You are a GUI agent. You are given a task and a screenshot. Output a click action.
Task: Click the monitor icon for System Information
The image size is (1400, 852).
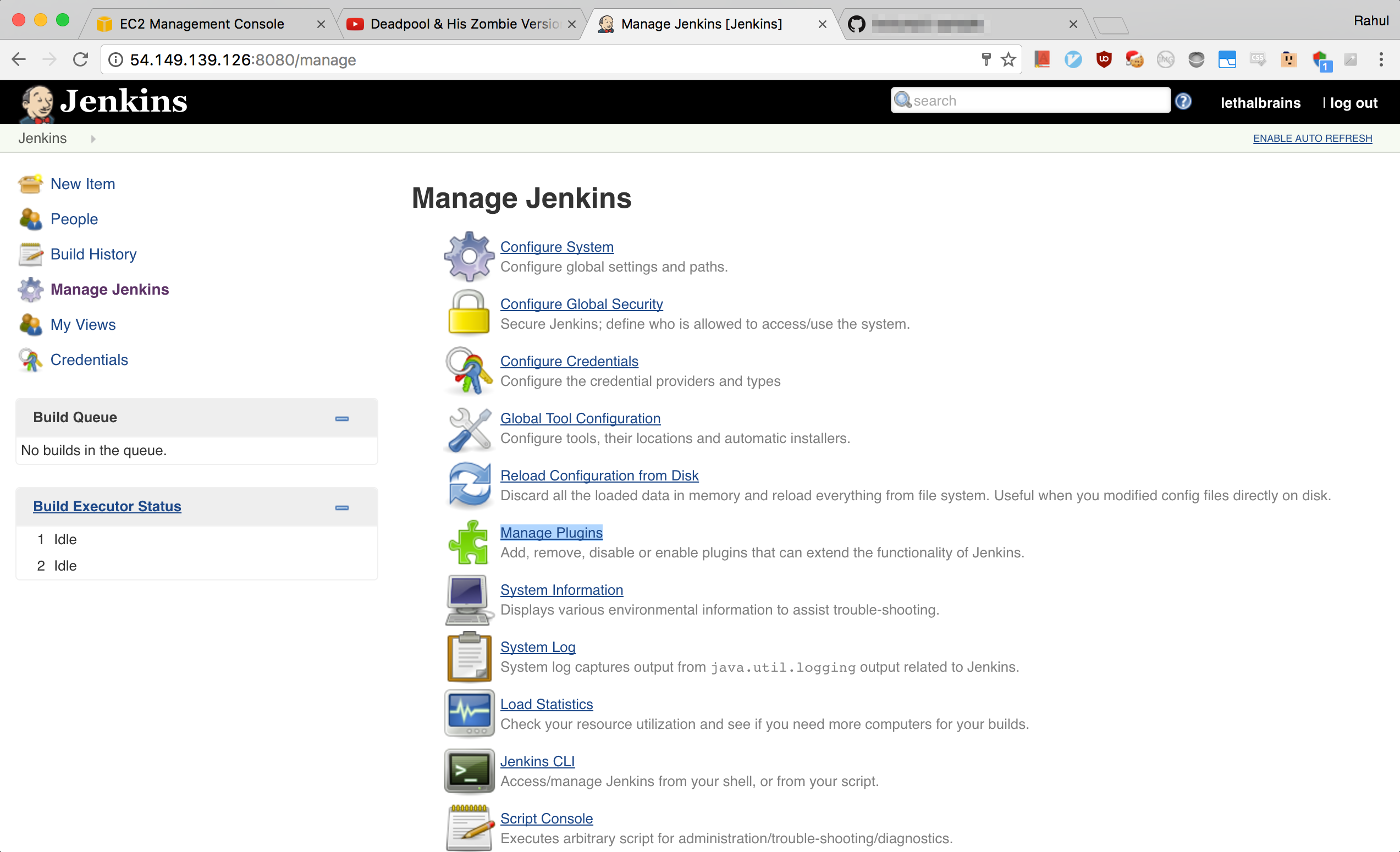coord(468,600)
